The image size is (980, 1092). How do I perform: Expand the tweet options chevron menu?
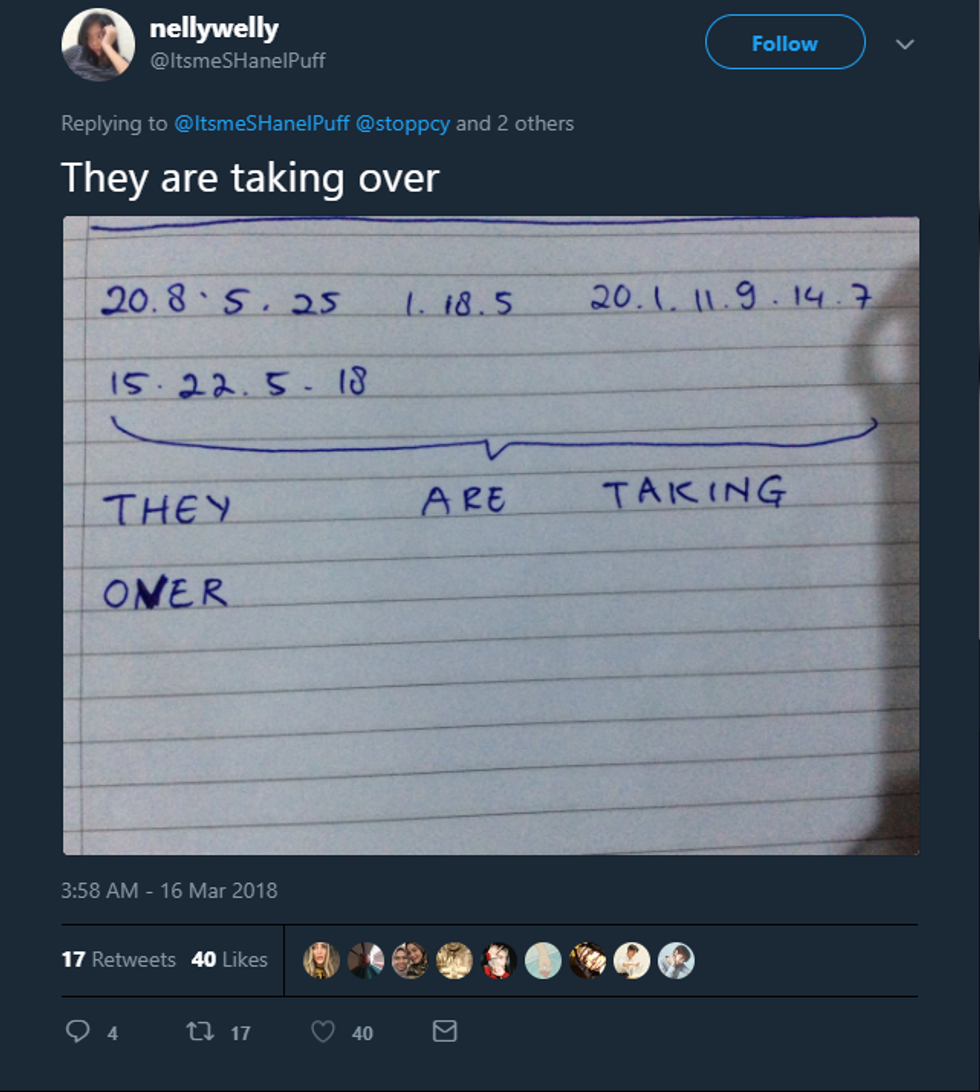pyautogui.click(x=905, y=44)
